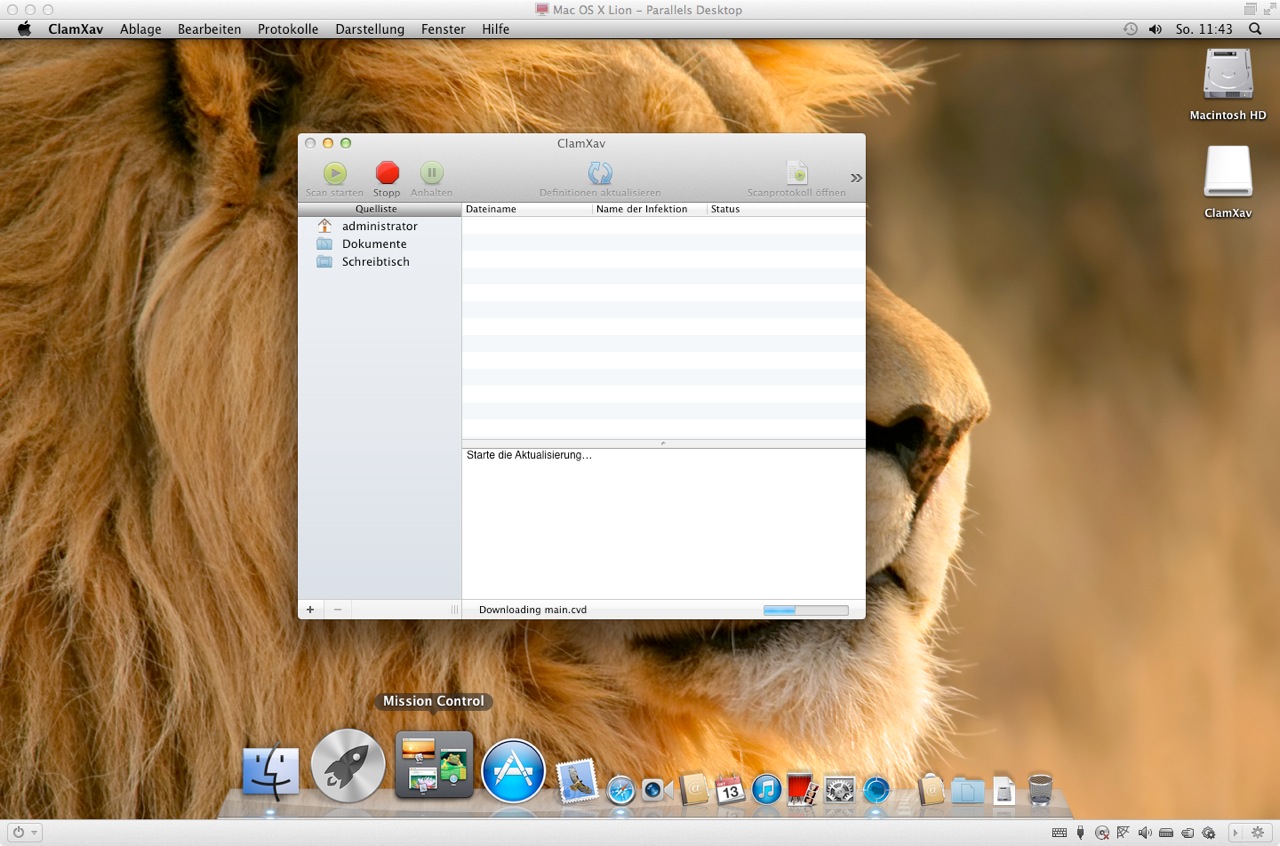Open the ClamXav application menu

[76, 29]
